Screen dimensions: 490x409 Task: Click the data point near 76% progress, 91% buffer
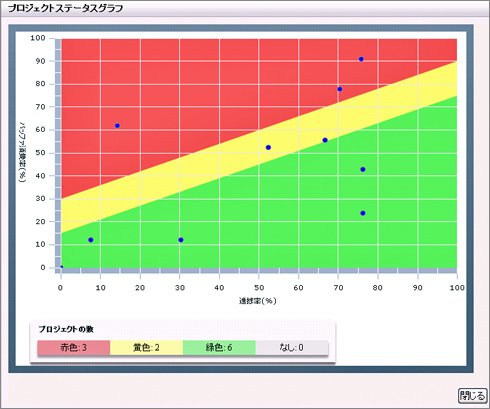361,59
